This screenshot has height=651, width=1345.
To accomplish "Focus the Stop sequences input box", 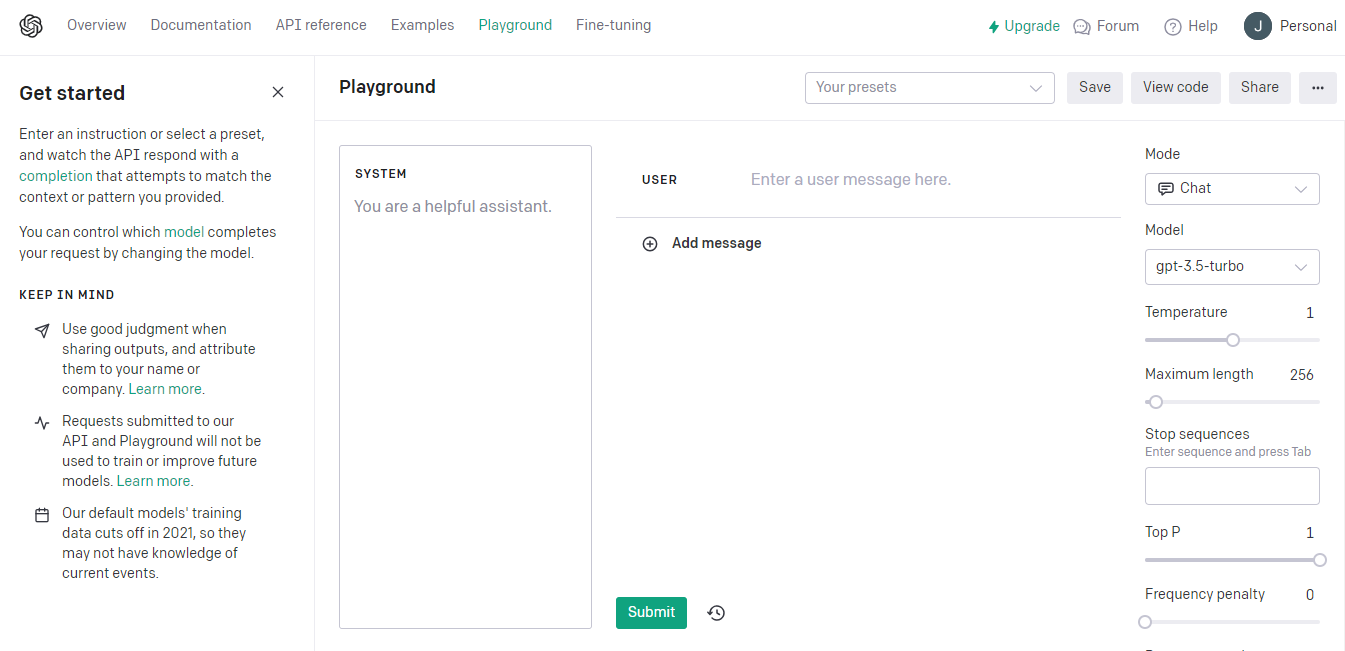I will (1232, 486).
